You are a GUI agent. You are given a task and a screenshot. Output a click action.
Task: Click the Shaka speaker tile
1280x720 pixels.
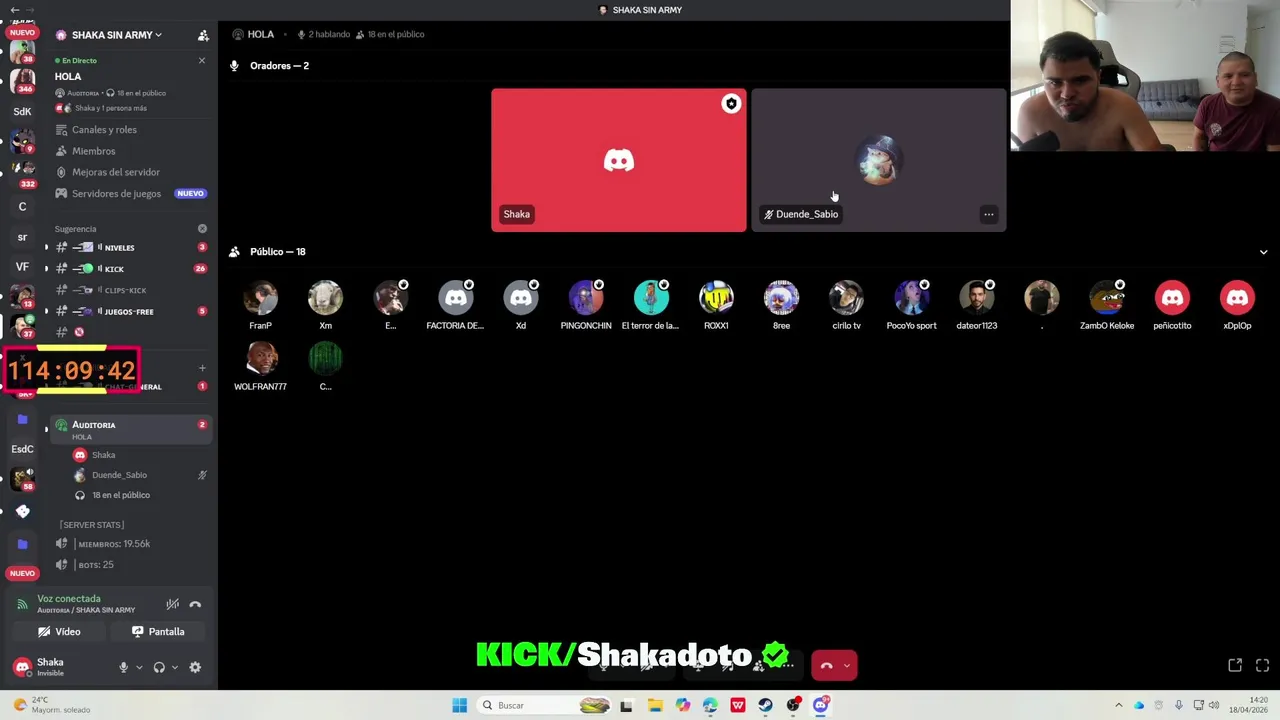tap(618, 160)
